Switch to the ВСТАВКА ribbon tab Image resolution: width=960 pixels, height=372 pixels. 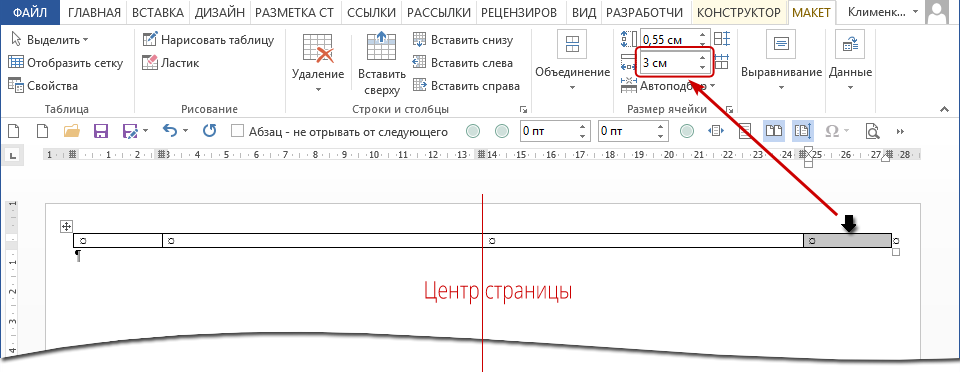(159, 12)
